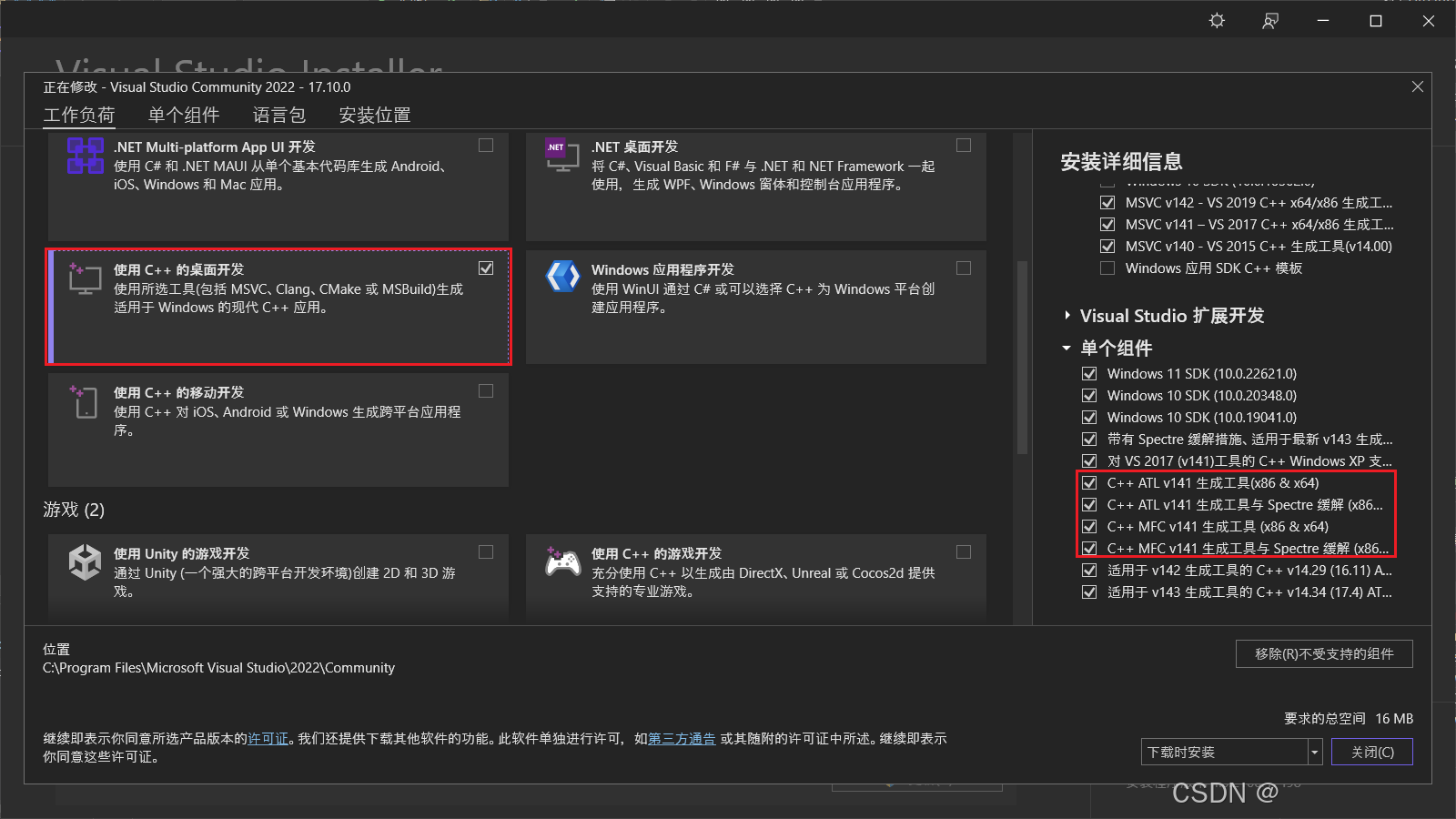Click the workloads list vertical scrollbar
Image resolution: width=1456 pixels, height=819 pixels.
(1022, 358)
